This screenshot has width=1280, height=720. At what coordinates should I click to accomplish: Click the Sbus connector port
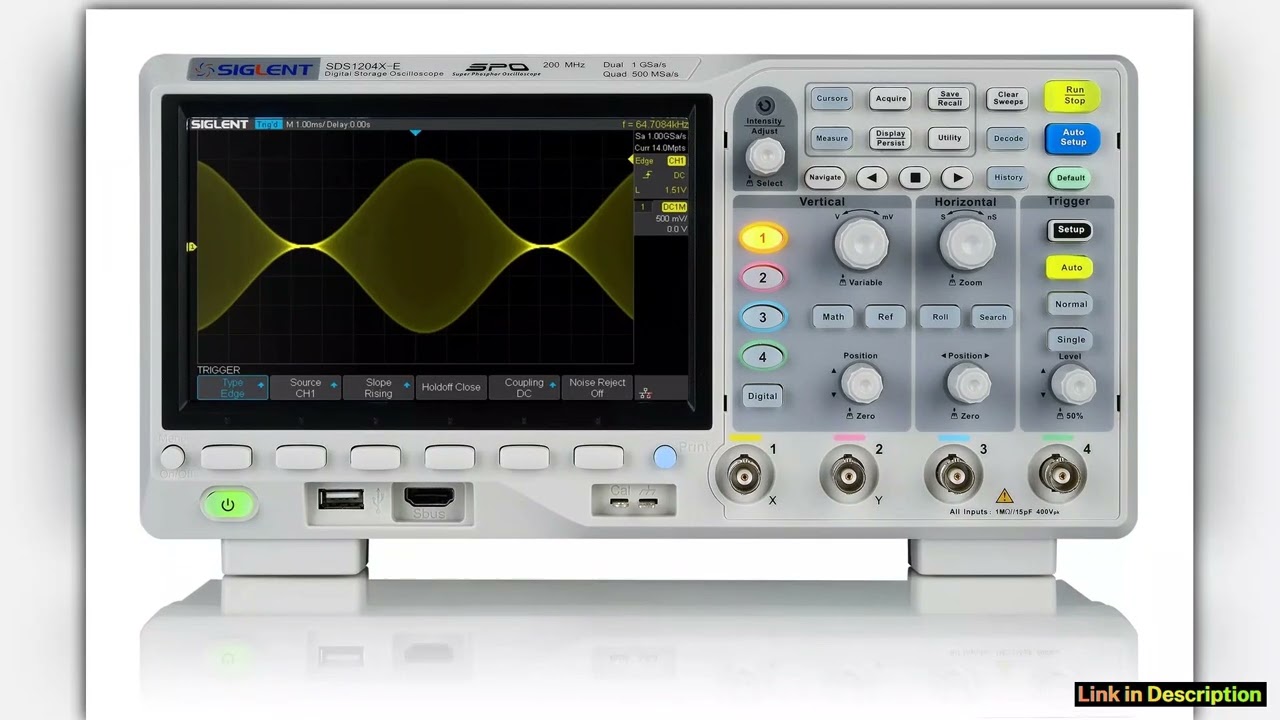[429, 497]
